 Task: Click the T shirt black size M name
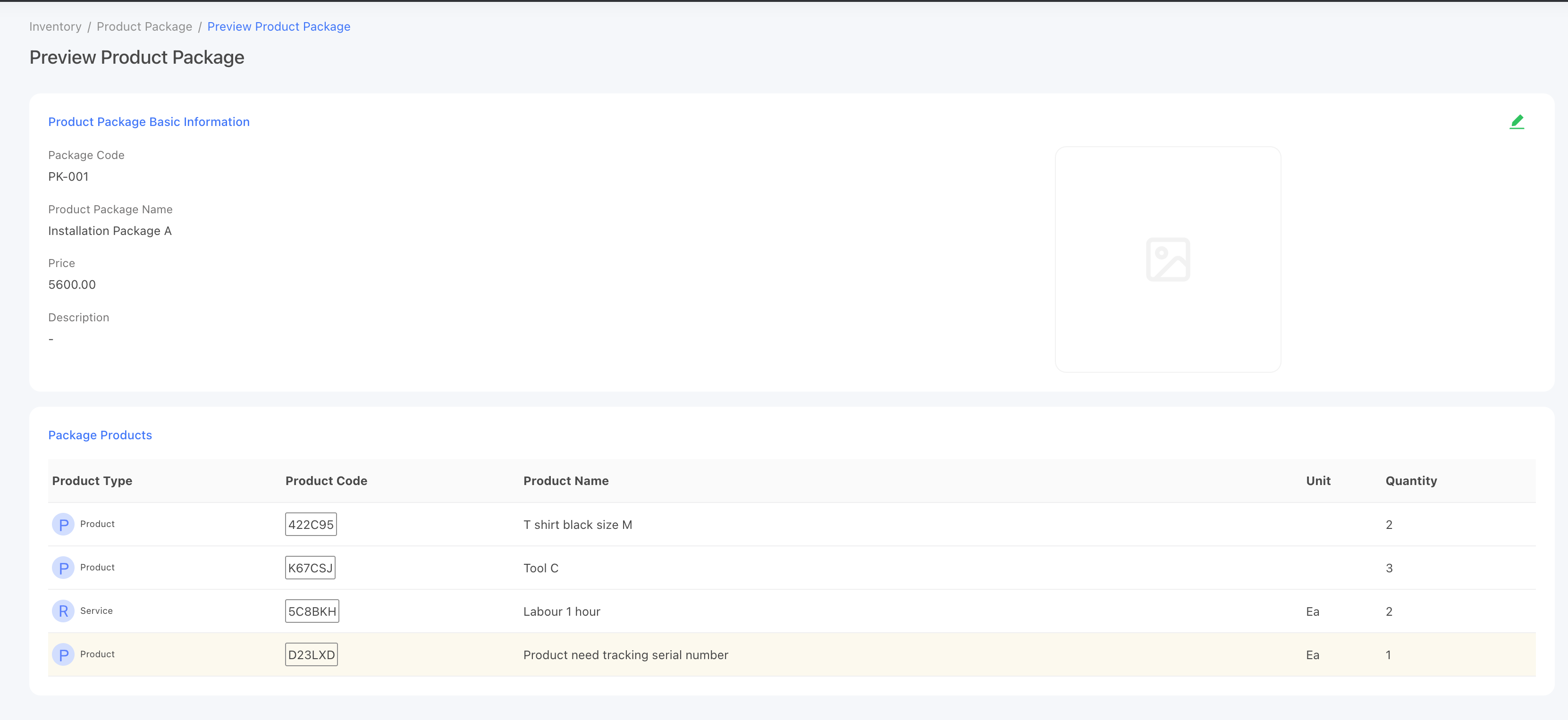[578, 525]
